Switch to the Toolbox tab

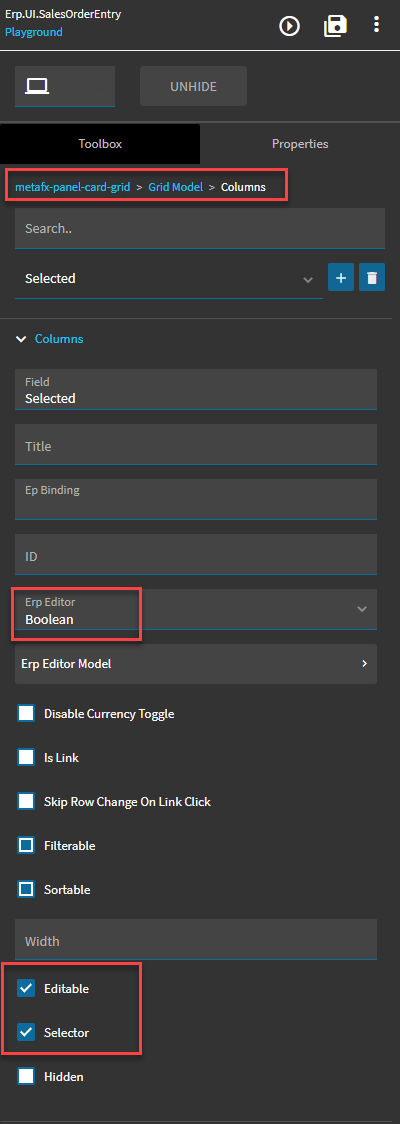click(100, 144)
